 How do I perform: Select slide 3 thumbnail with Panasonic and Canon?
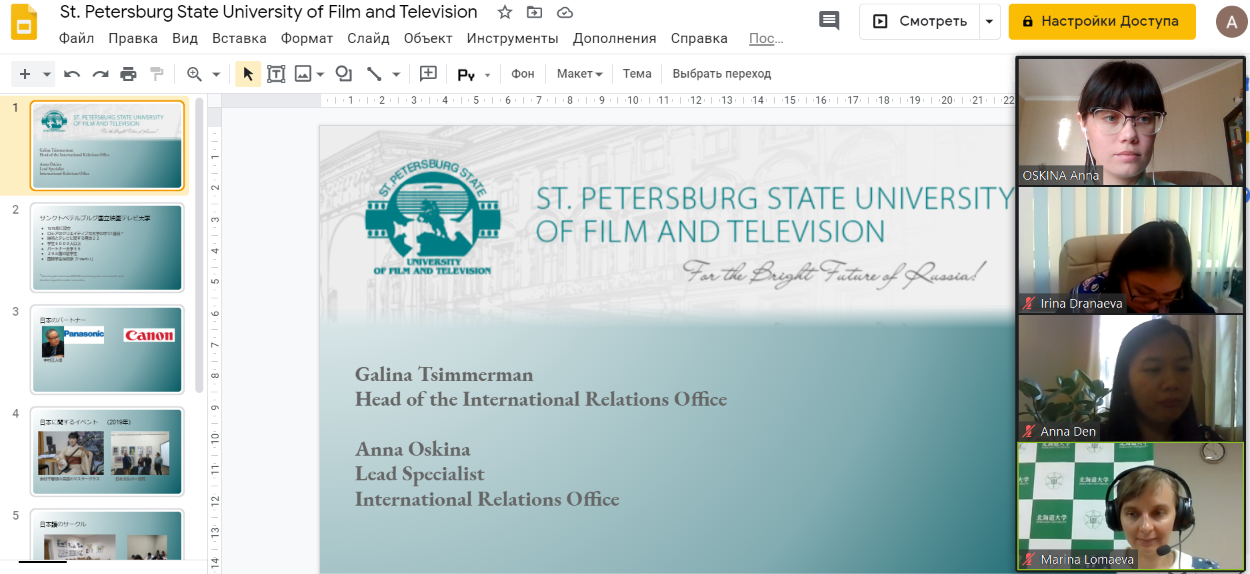click(x=108, y=350)
